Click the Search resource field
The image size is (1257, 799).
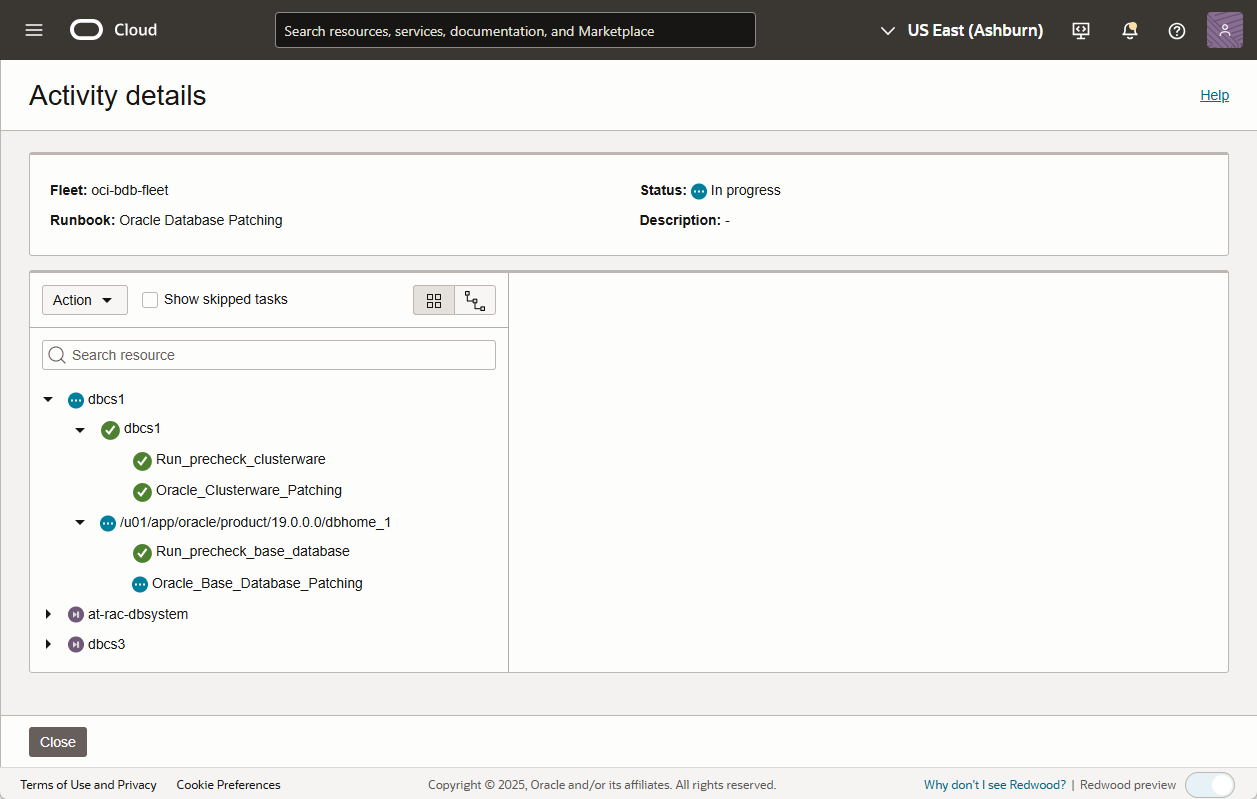270,355
